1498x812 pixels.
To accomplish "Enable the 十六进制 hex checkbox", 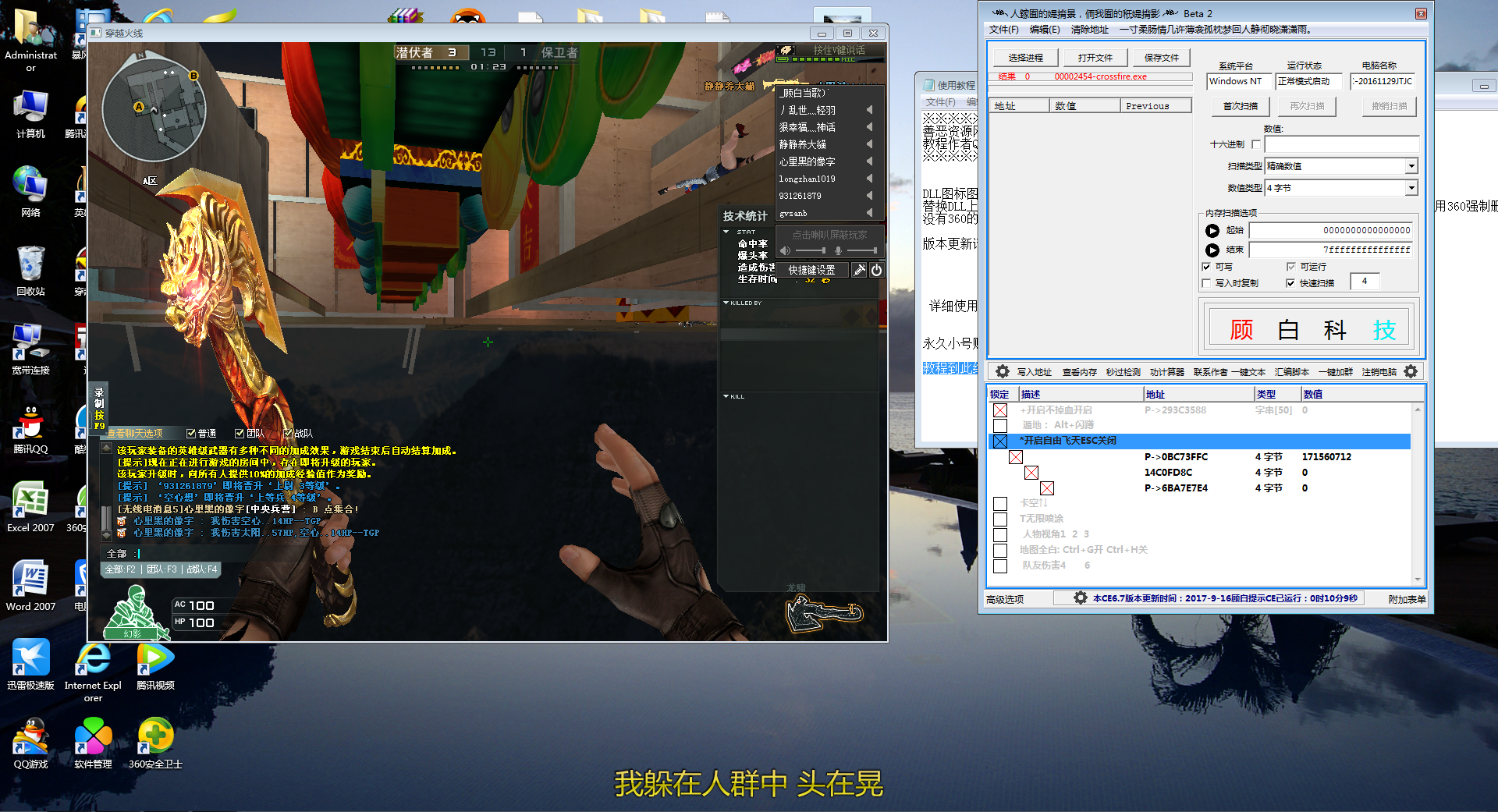I will click(1255, 144).
